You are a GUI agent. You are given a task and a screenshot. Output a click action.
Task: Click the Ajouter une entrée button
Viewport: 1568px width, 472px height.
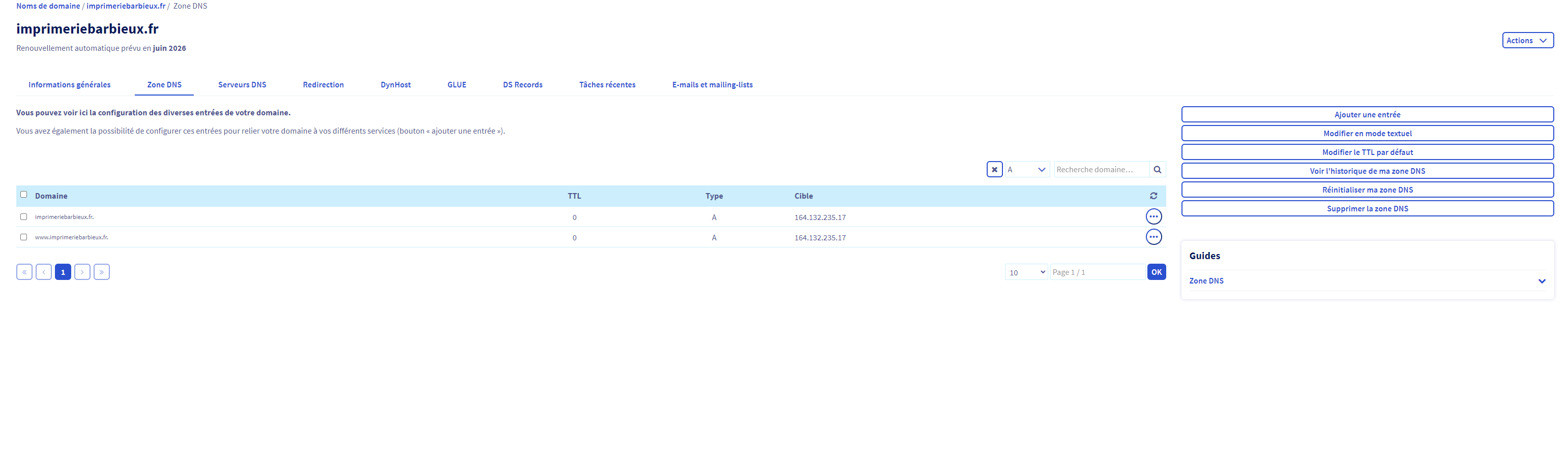pos(1367,114)
